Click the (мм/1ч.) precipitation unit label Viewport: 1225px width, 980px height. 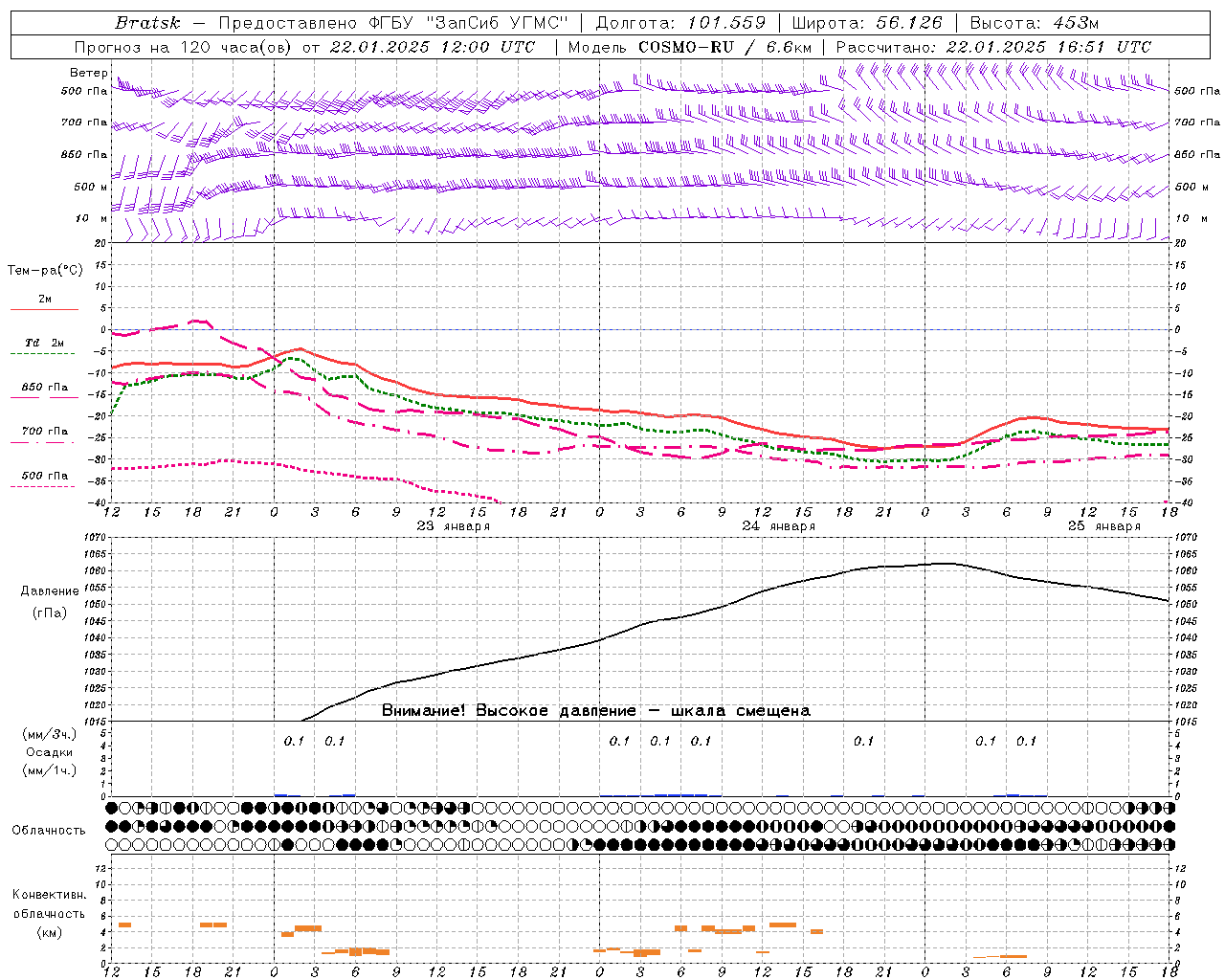(50, 770)
